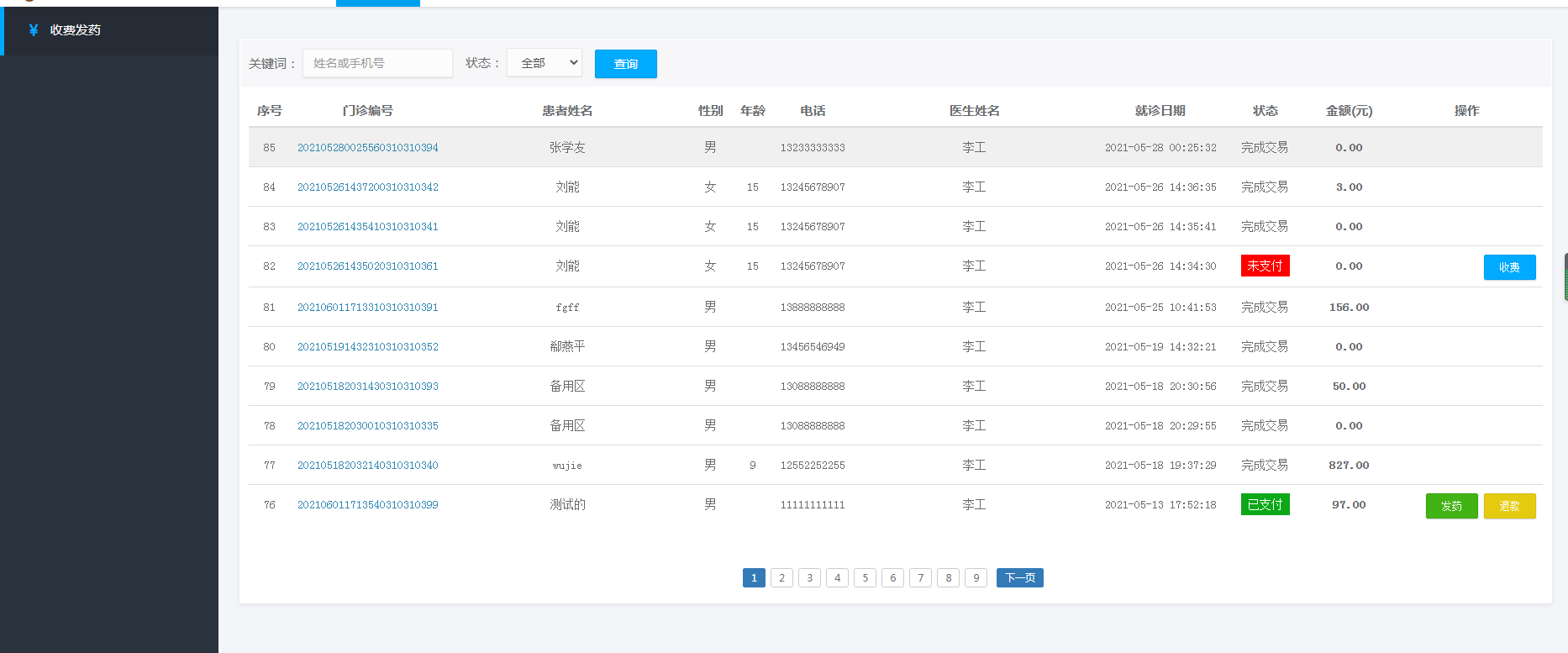Click the yellow 退款 button for record 76

coord(1509,506)
